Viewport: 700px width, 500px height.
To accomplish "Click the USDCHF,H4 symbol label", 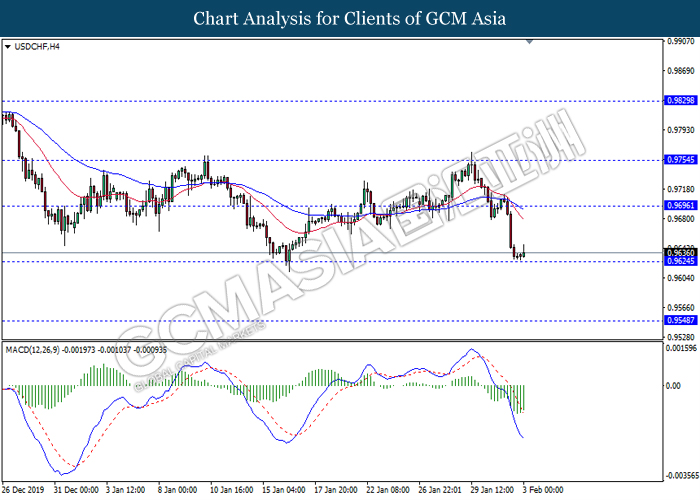I will click(x=37, y=46).
